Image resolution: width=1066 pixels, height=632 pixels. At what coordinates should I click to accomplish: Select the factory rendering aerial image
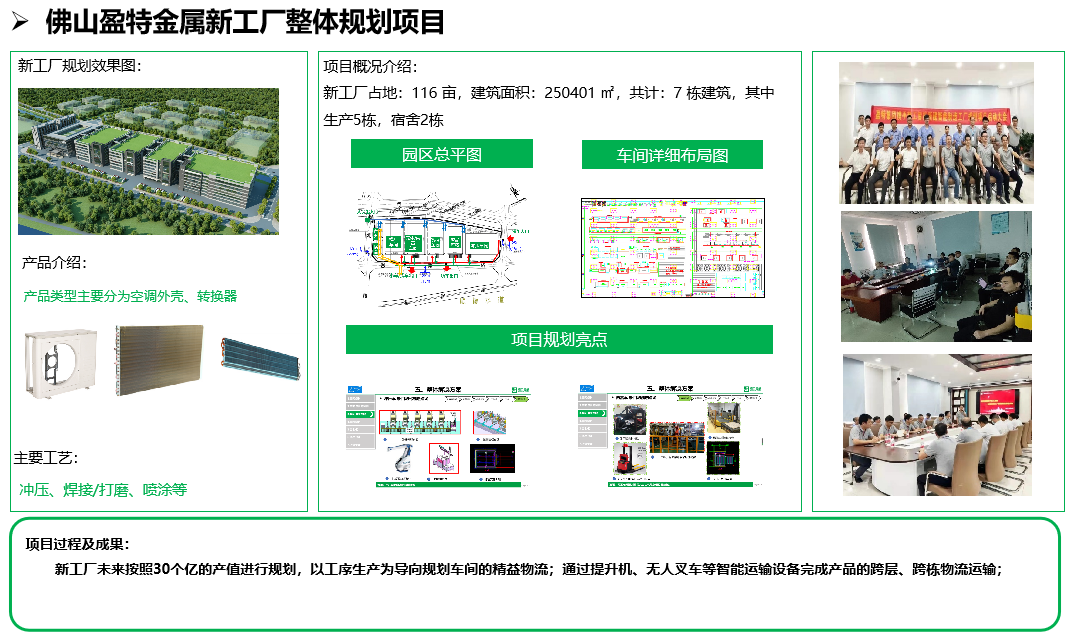[148, 161]
